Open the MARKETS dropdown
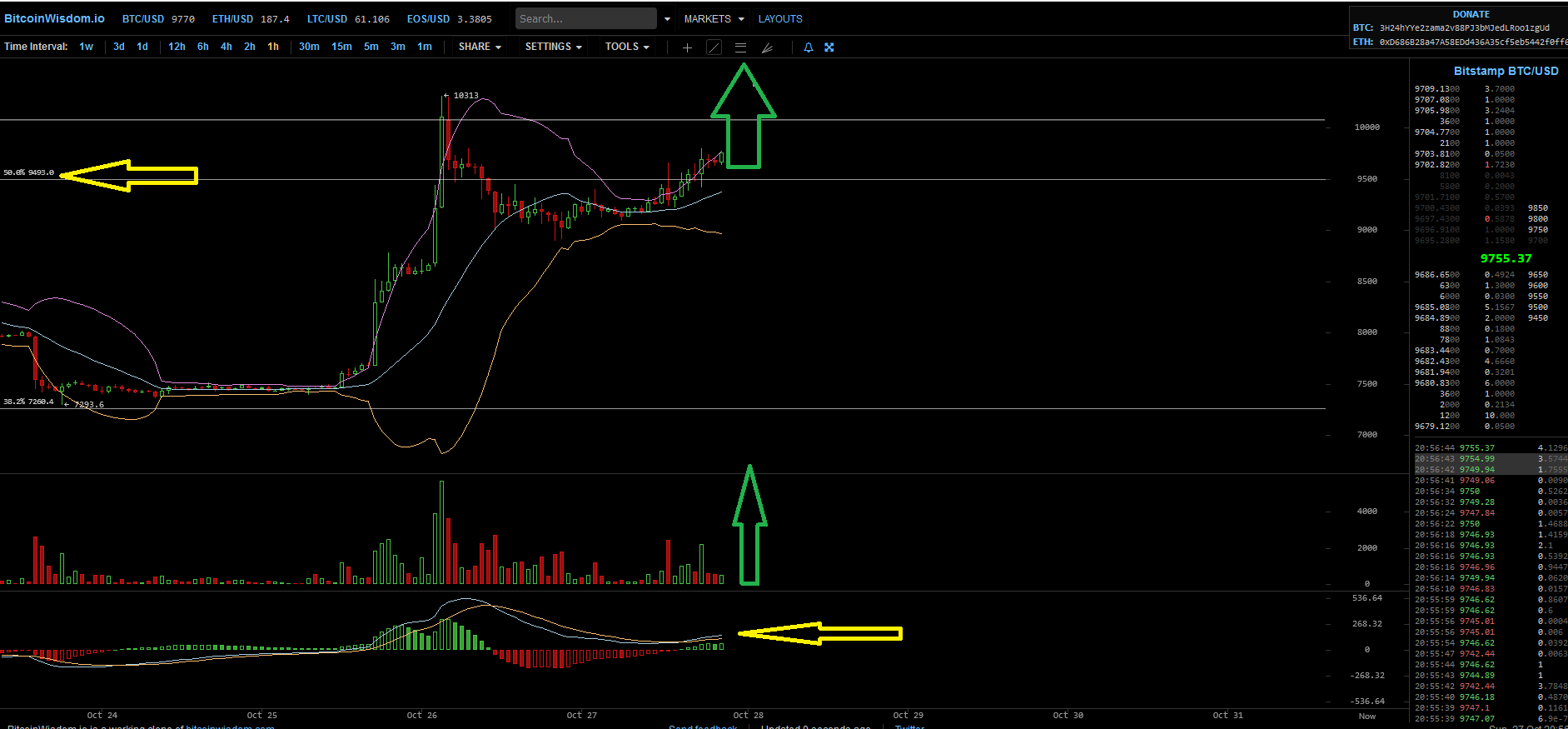Image resolution: width=1568 pixels, height=729 pixels. (714, 19)
